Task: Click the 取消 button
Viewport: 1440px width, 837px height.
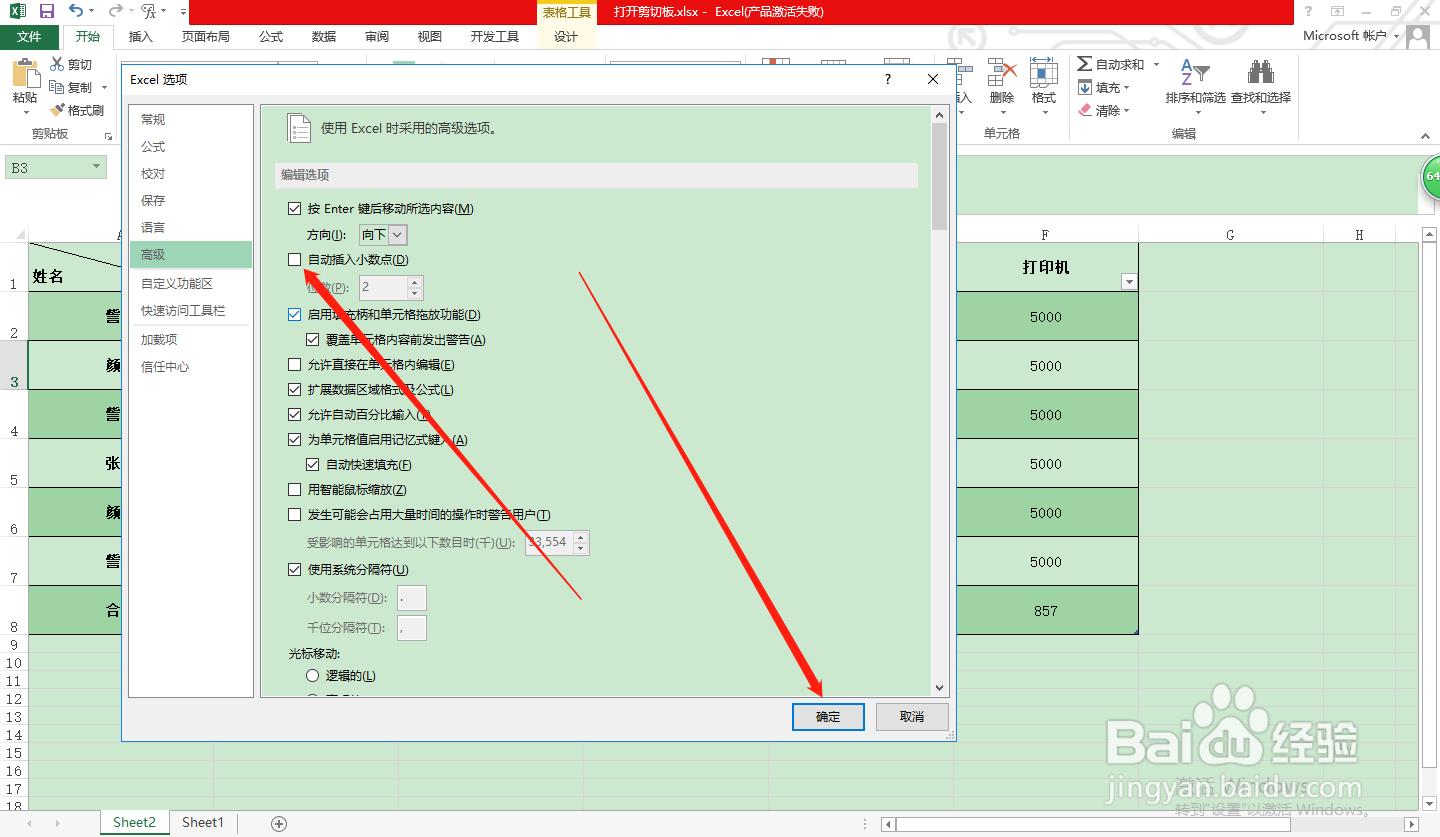Action: 912,717
